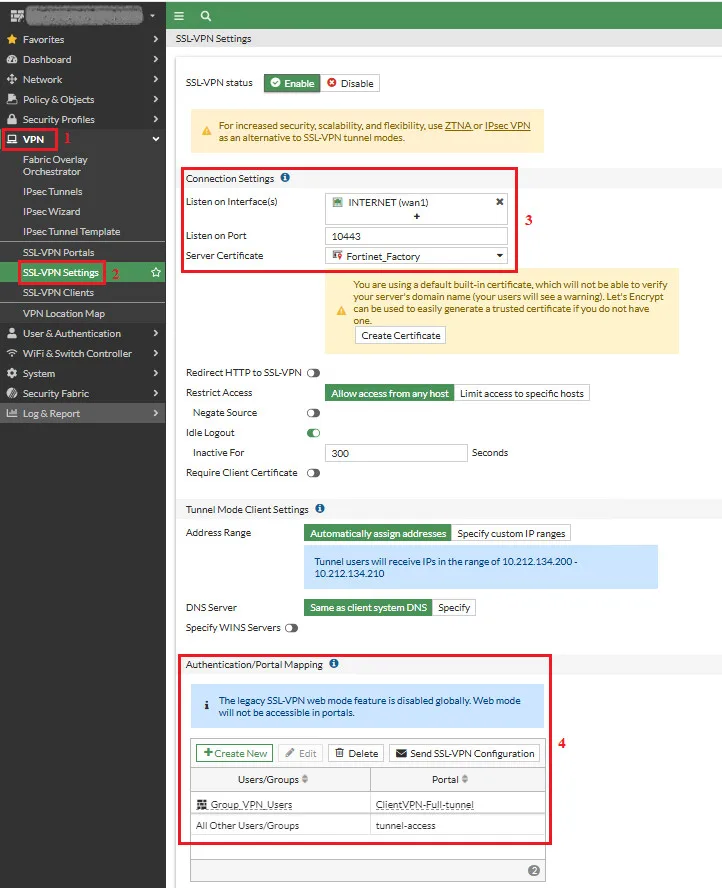
Task: Click the FortiGate logo icon
Action: pyautogui.click(x=17, y=16)
